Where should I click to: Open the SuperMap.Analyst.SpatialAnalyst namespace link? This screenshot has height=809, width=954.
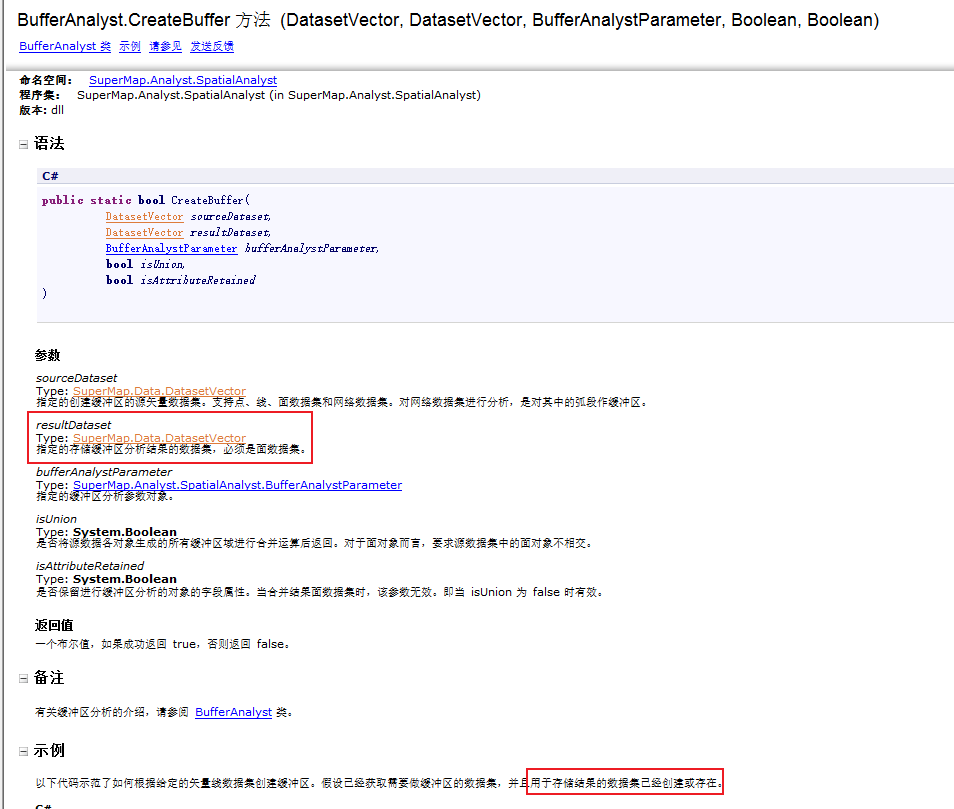tap(183, 80)
